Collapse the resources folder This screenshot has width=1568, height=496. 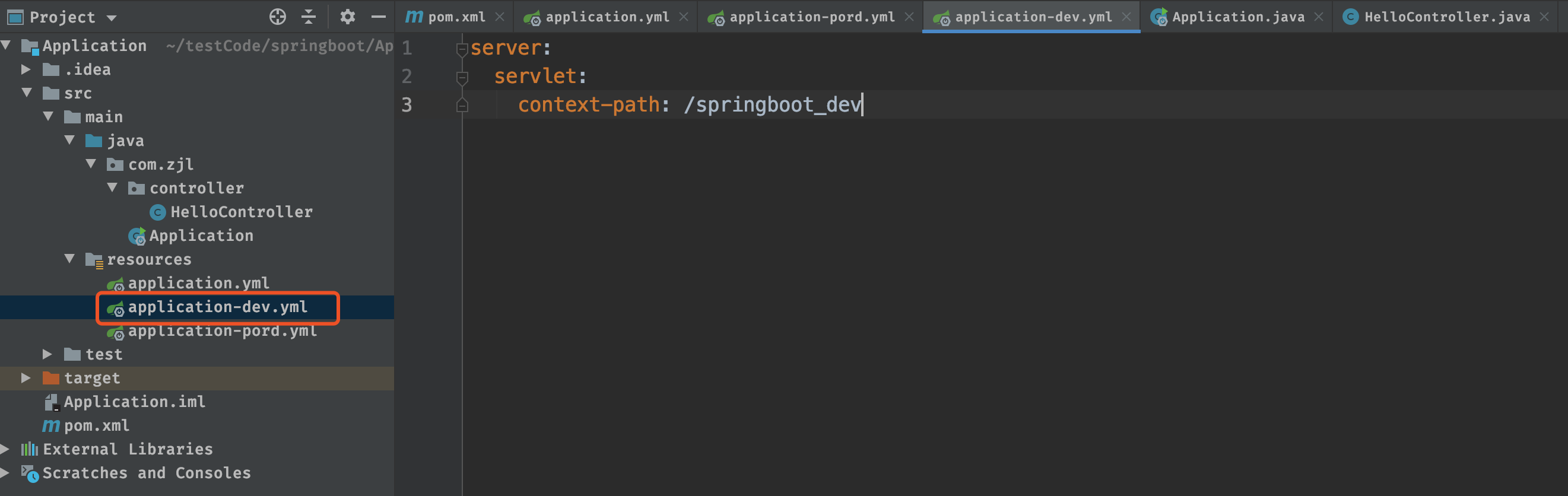tap(69, 259)
